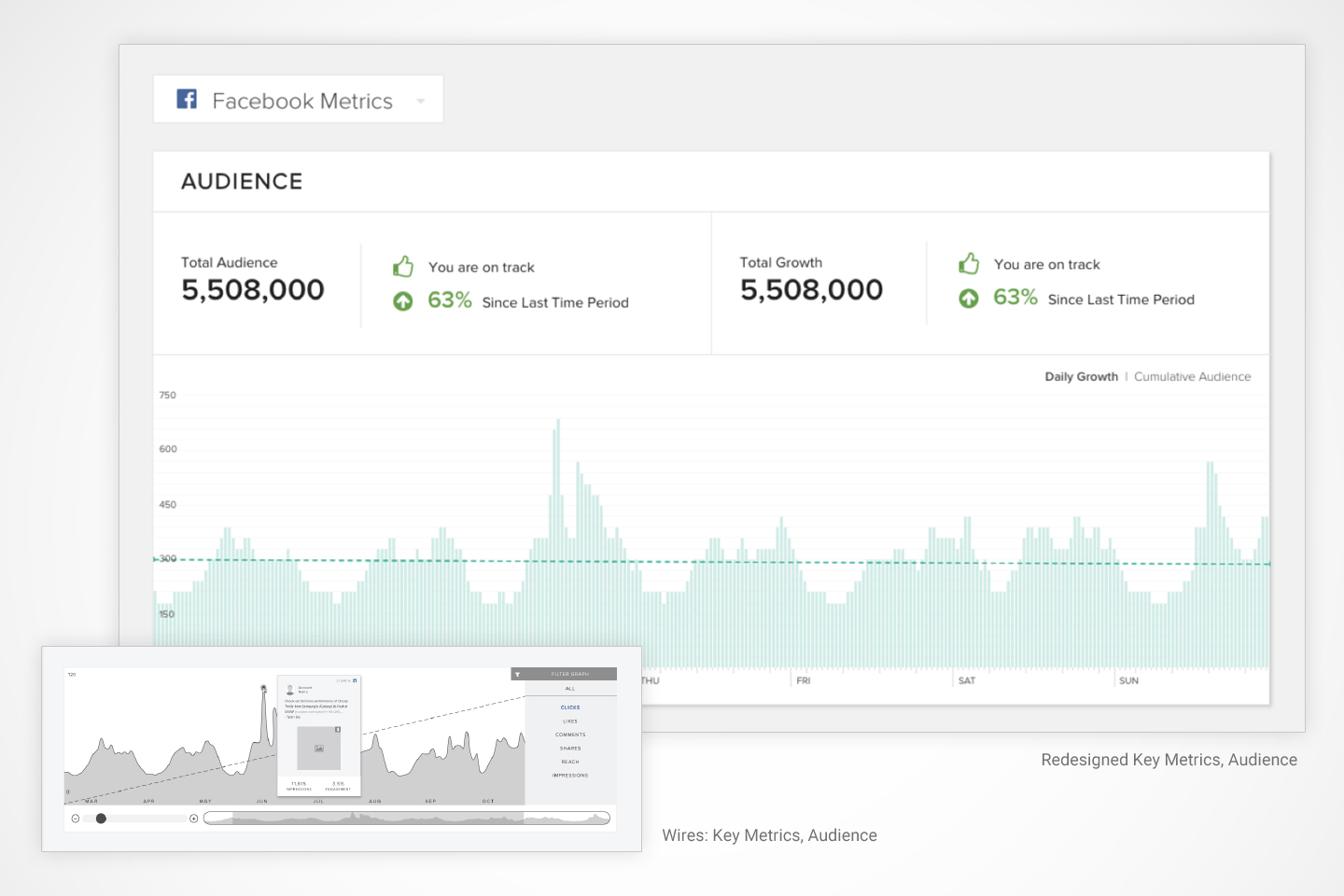1344x896 pixels.
Task: Click the SUN axis label on the growth chart
Action: pyautogui.click(x=1128, y=680)
